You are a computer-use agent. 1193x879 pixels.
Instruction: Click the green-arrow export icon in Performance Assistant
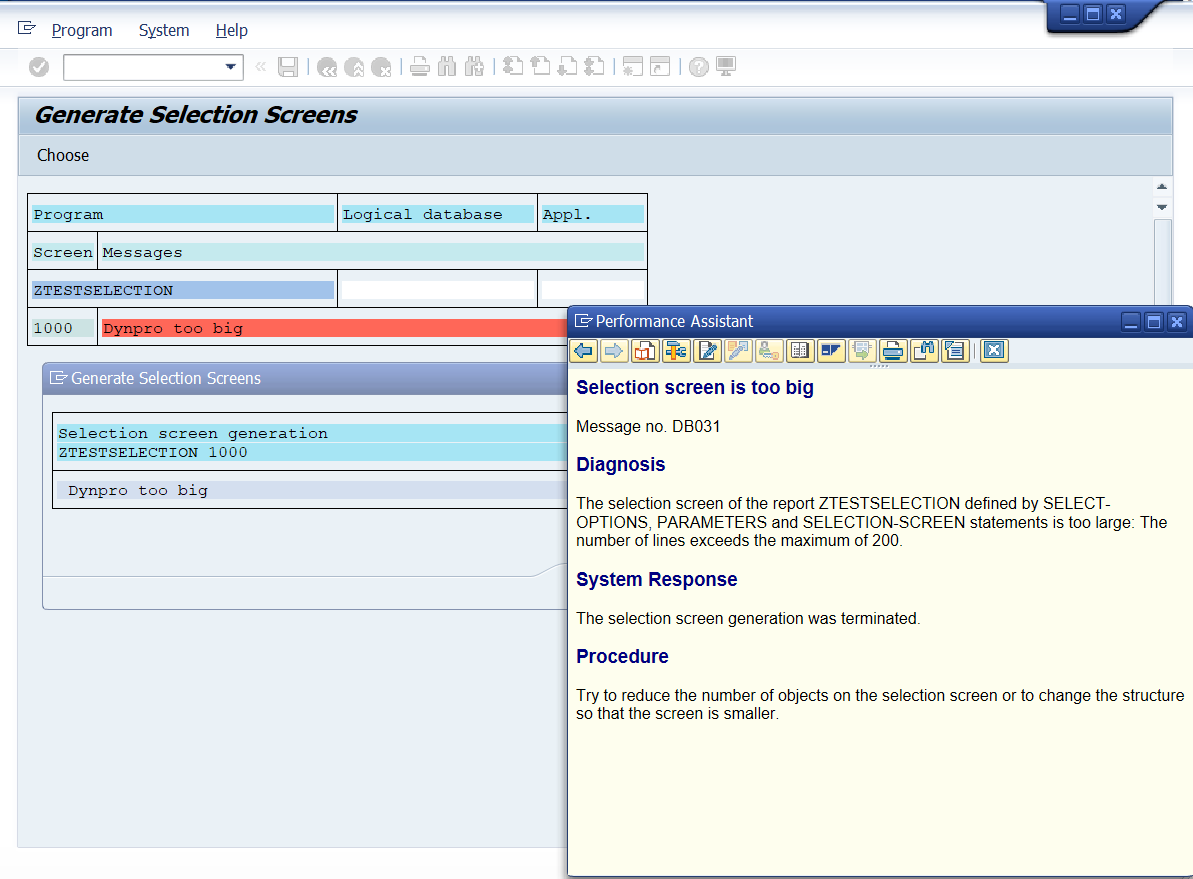[862, 351]
